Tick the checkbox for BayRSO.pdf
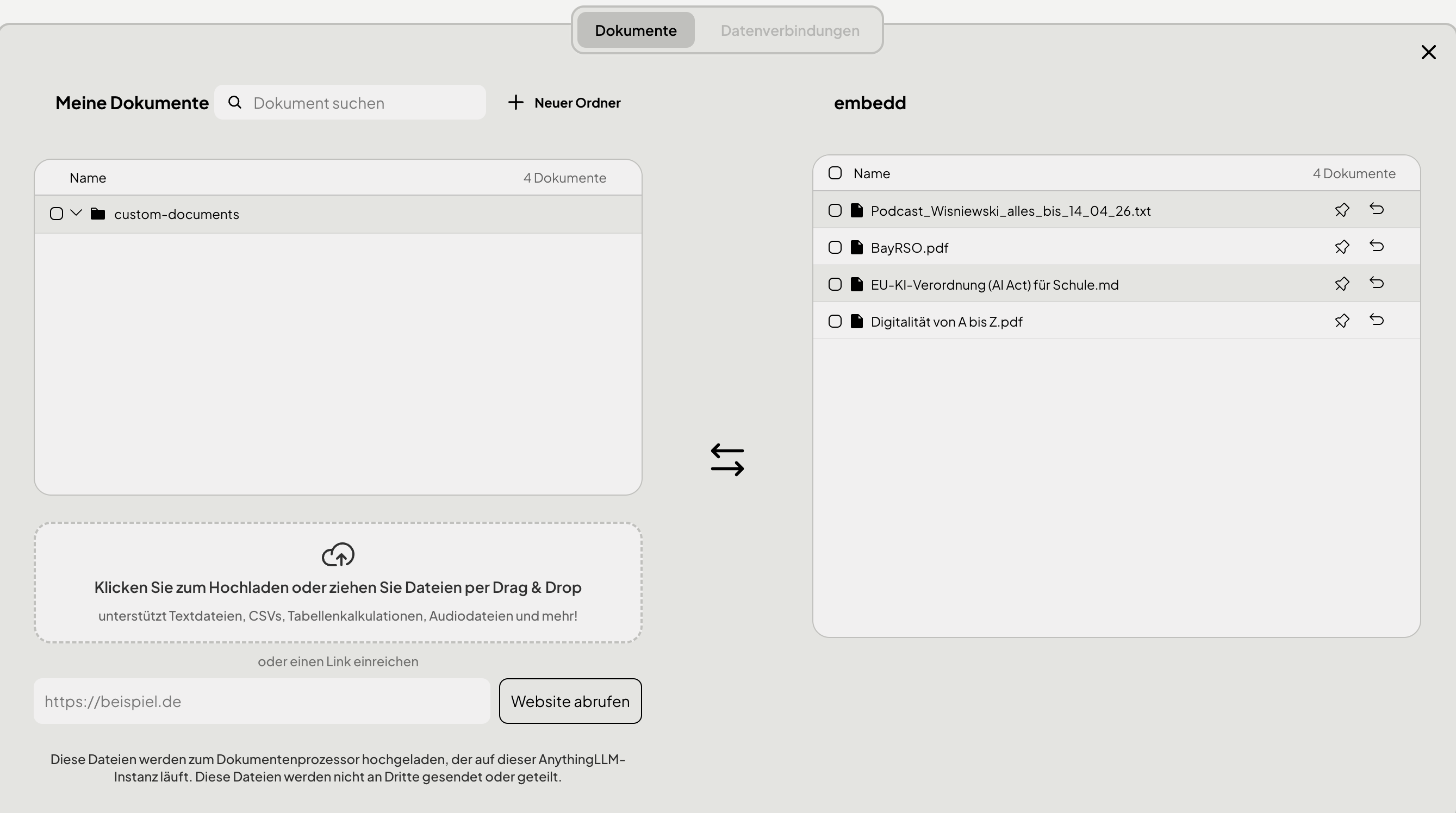 835,247
